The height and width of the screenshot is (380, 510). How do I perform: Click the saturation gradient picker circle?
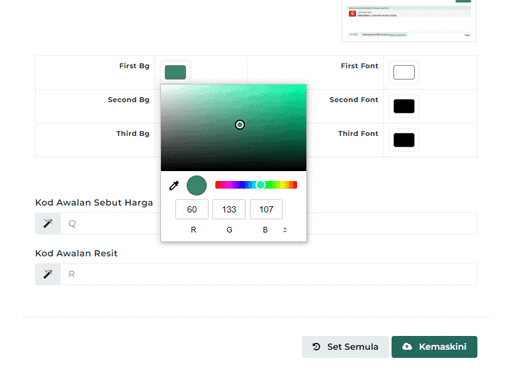coord(240,125)
